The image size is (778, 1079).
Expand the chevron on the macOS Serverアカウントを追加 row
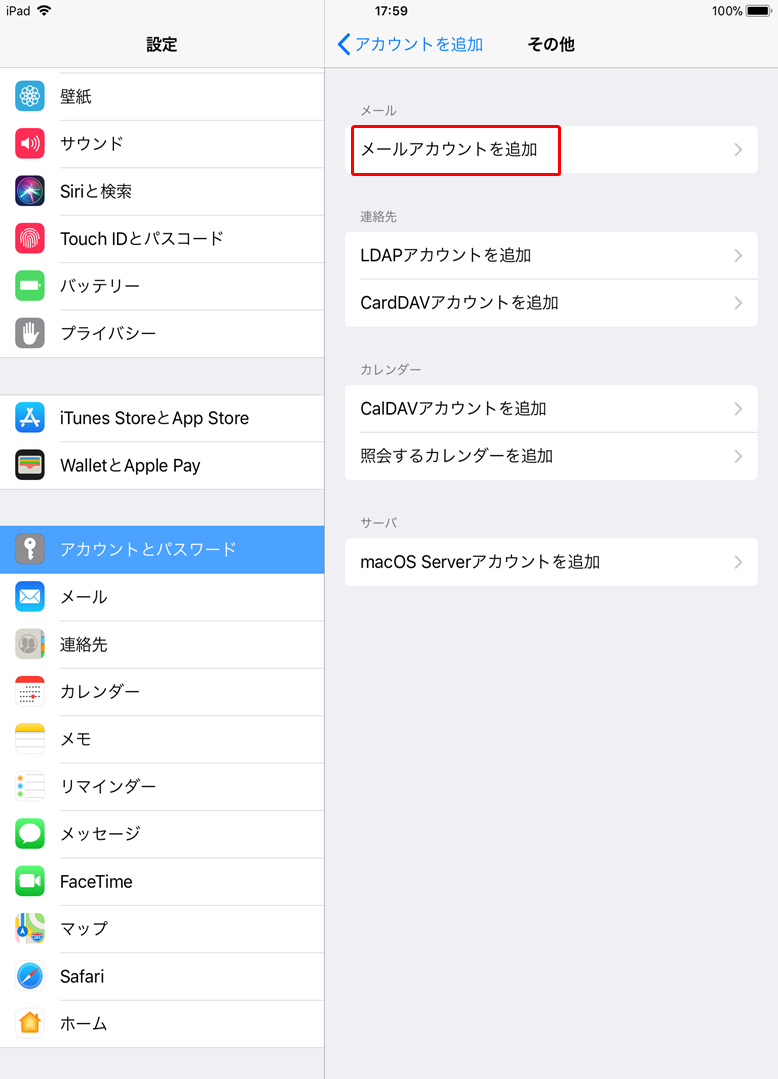click(738, 562)
